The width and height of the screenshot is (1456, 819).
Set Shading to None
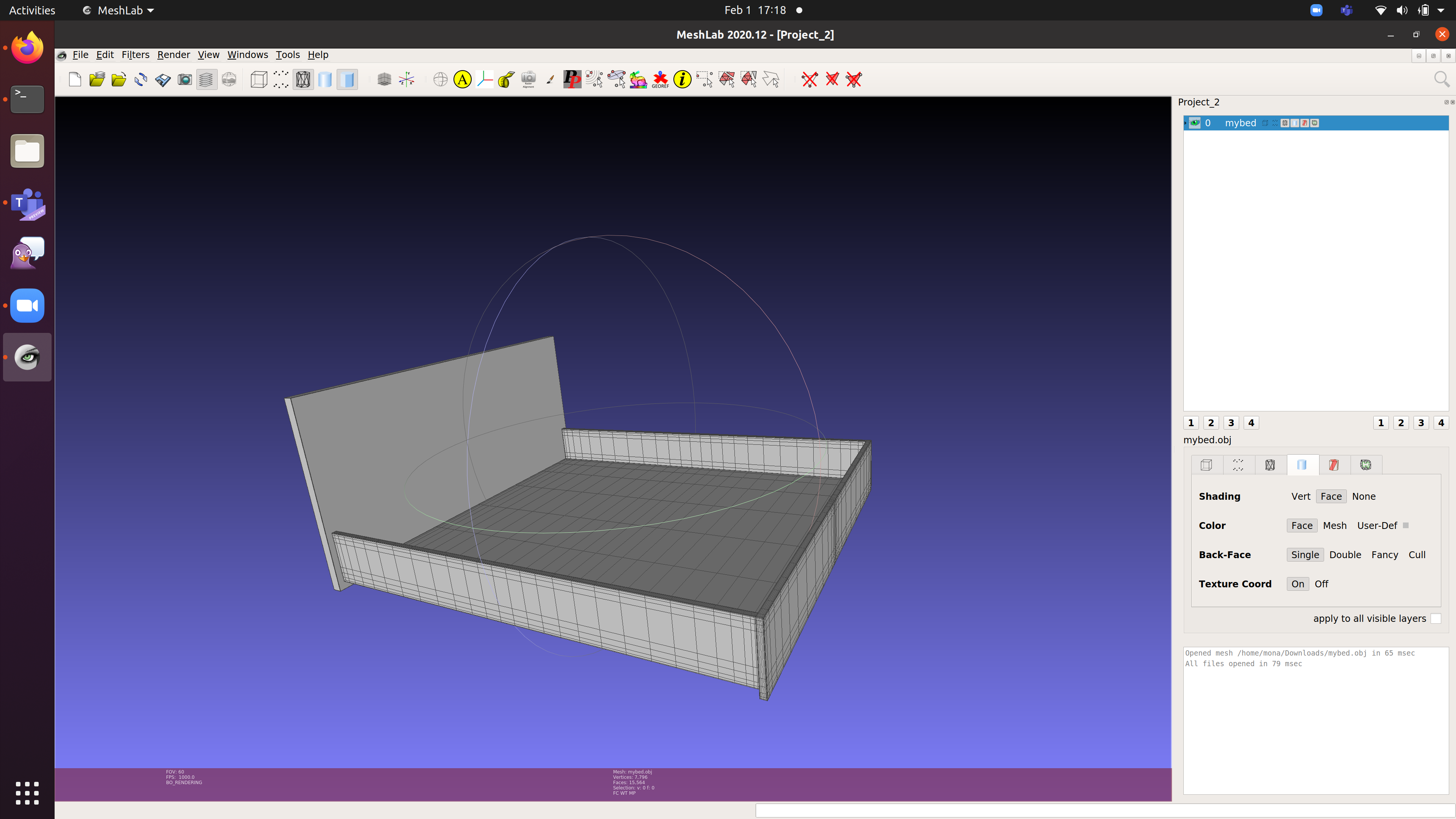pos(1363,496)
